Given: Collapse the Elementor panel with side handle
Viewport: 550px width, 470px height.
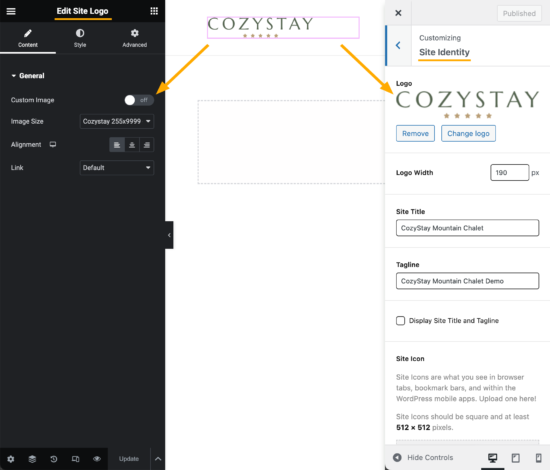Looking at the screenshot, I should click(x=169, y=235).
